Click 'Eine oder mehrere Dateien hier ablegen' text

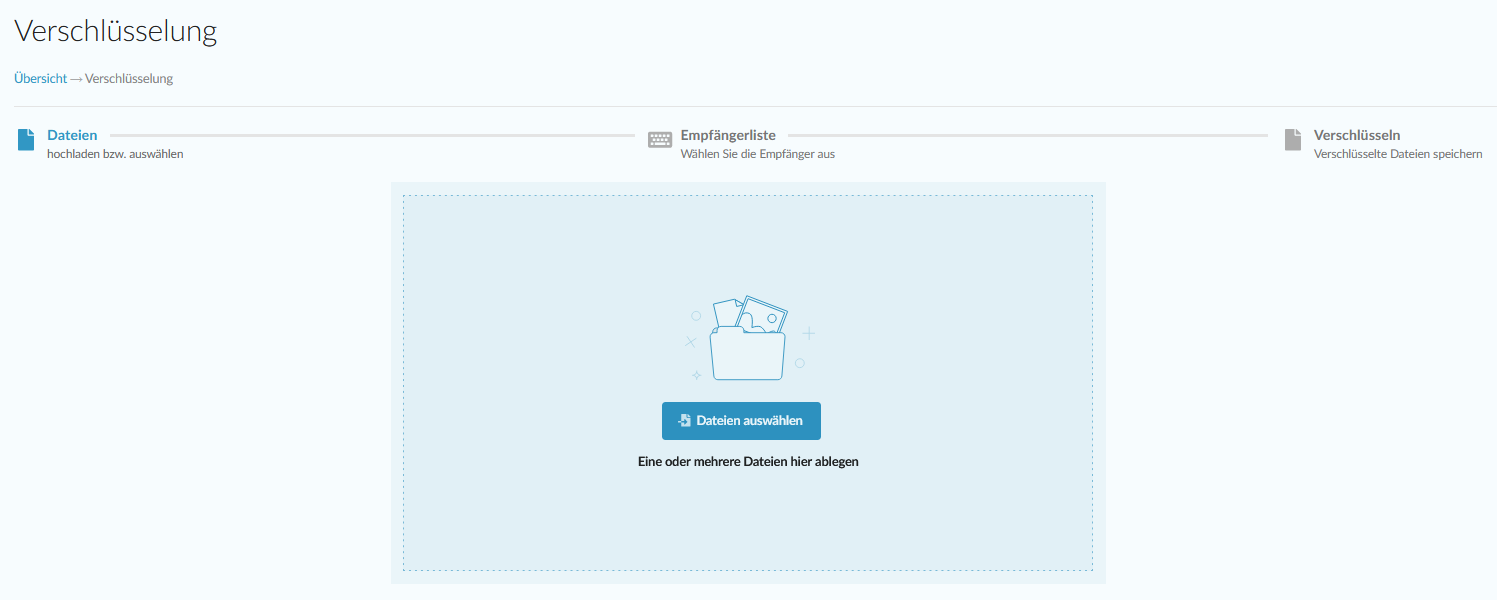pyautogui.click(x=748, y=462)
